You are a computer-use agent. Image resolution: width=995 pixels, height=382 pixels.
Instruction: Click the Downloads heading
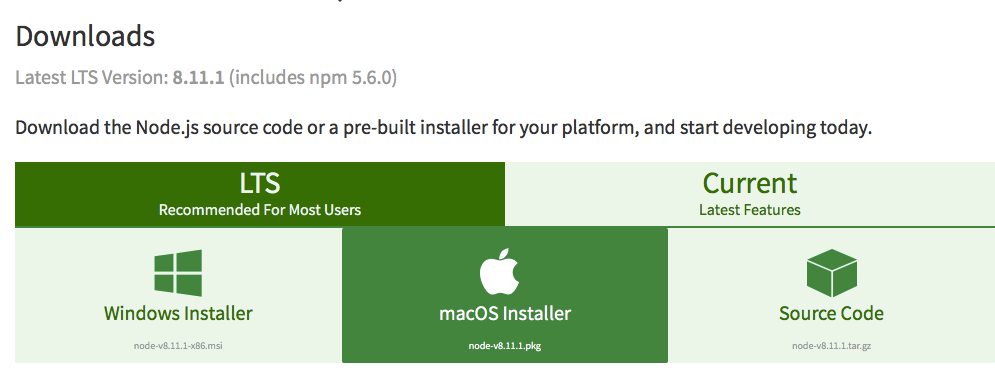coord(85,36)
